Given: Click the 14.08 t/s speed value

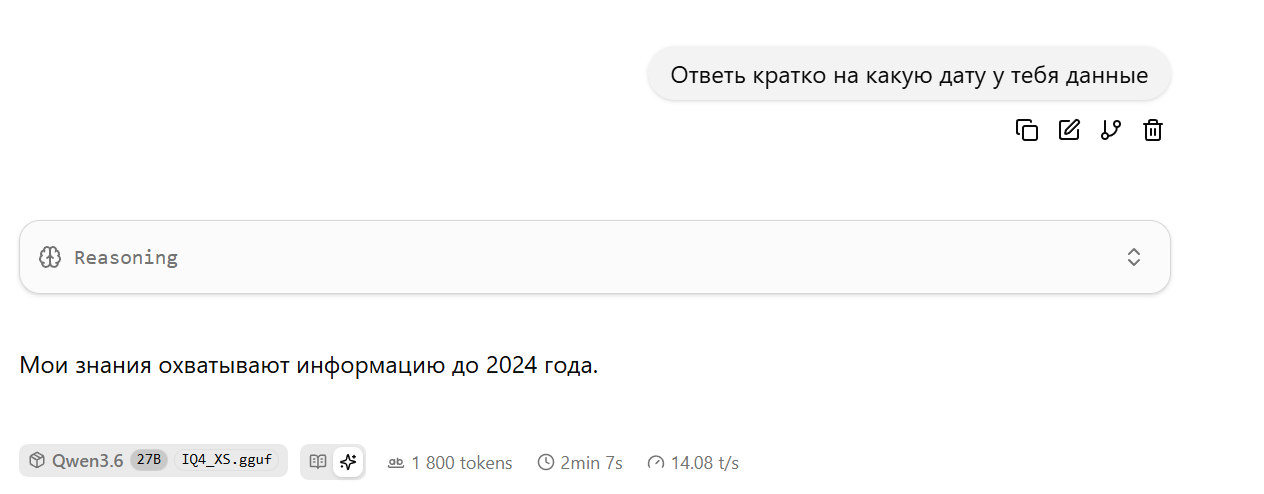Looking at the screenshot, I should (x=705, y=463).
